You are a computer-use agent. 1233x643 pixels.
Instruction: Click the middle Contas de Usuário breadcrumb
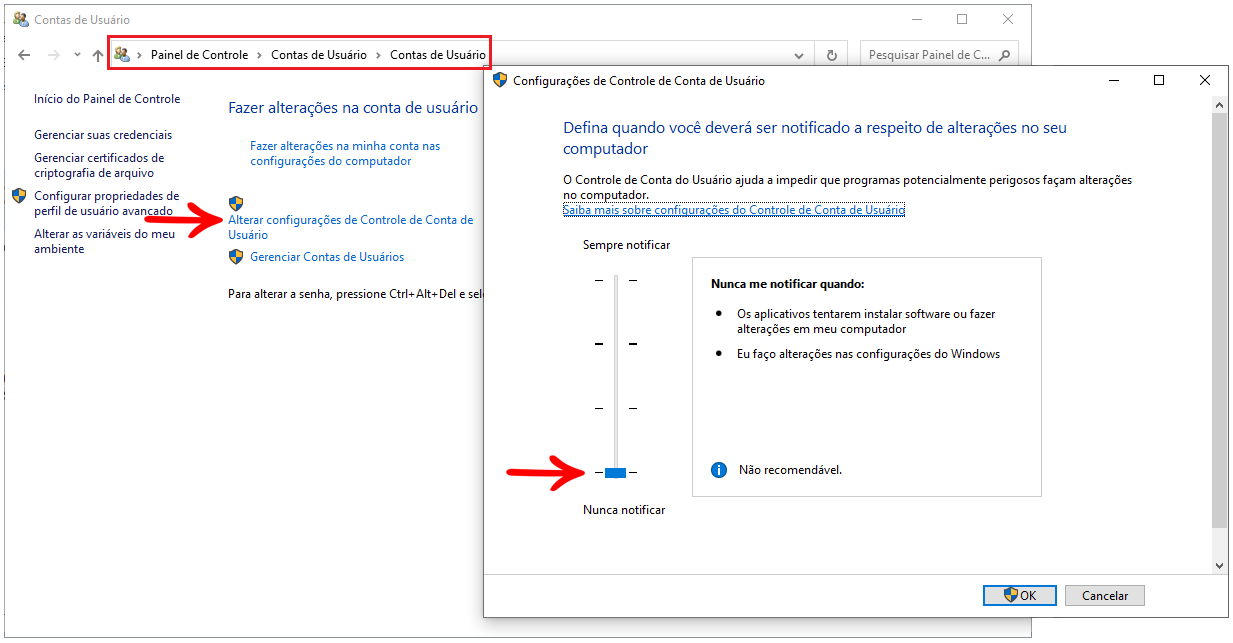point(319,55)
